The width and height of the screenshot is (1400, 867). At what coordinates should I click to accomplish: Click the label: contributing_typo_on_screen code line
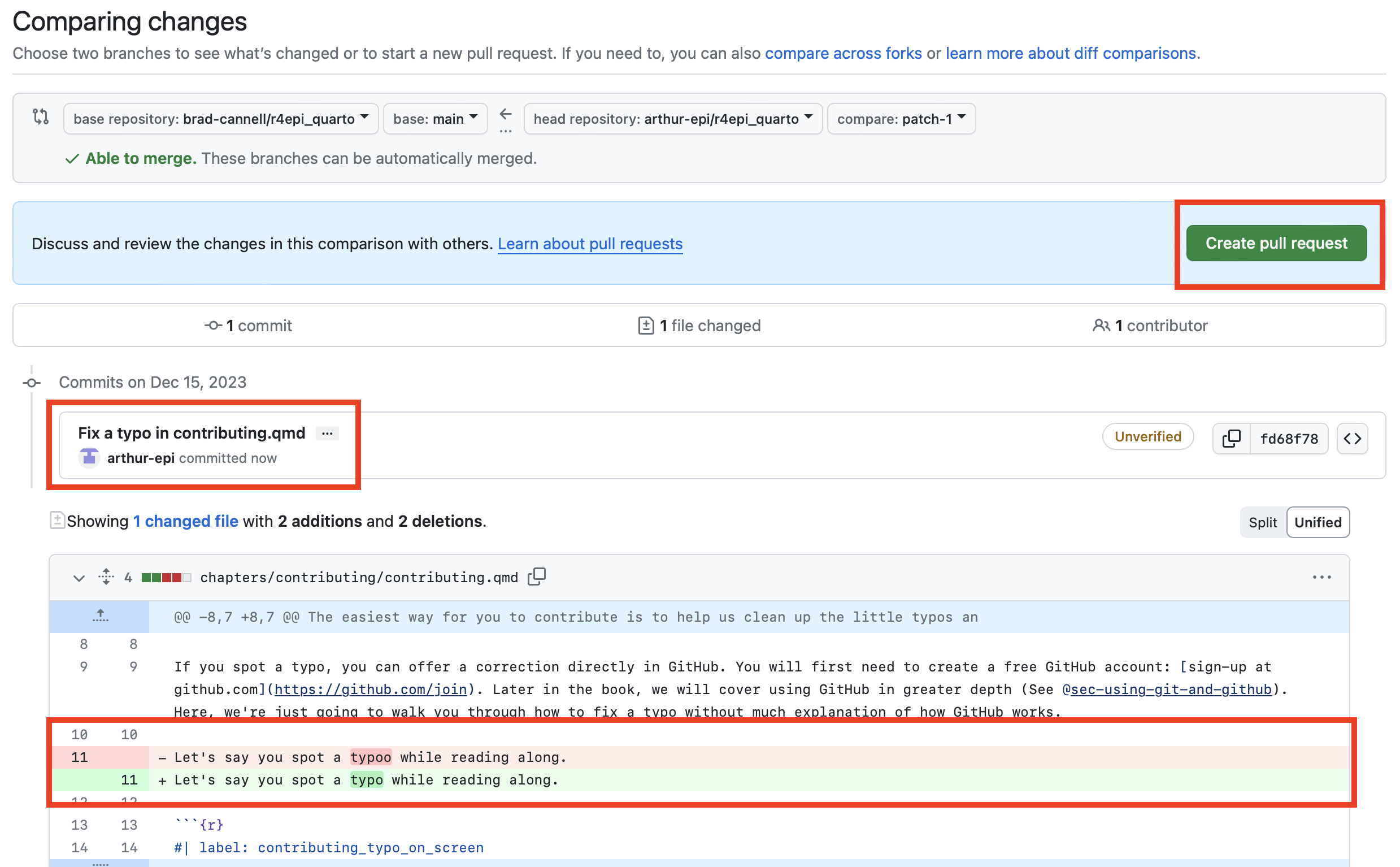pyautogui.click(x=329, y=848)
